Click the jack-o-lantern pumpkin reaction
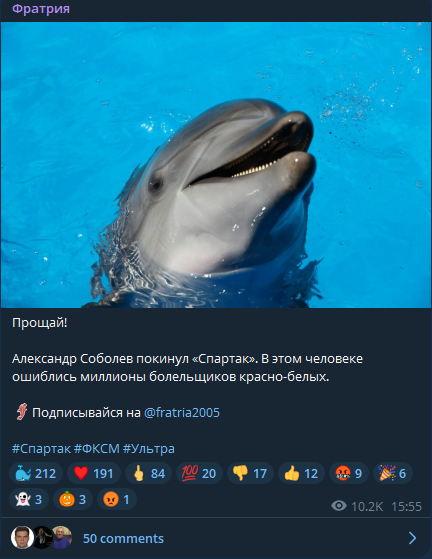This screenshot has width=432, height=559. tap(73, 499)
